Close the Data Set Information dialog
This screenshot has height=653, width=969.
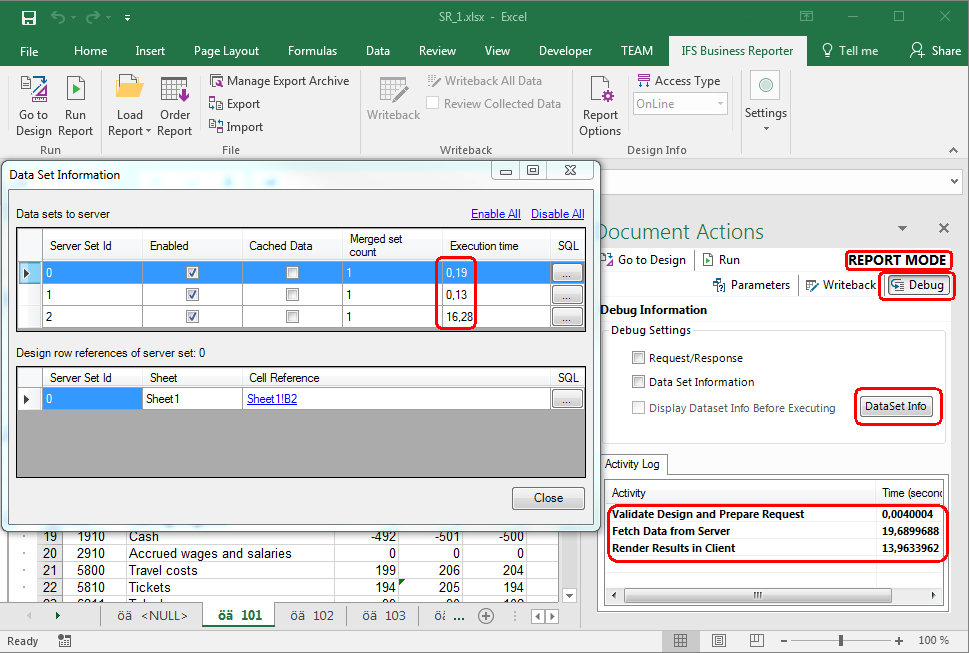548,498
